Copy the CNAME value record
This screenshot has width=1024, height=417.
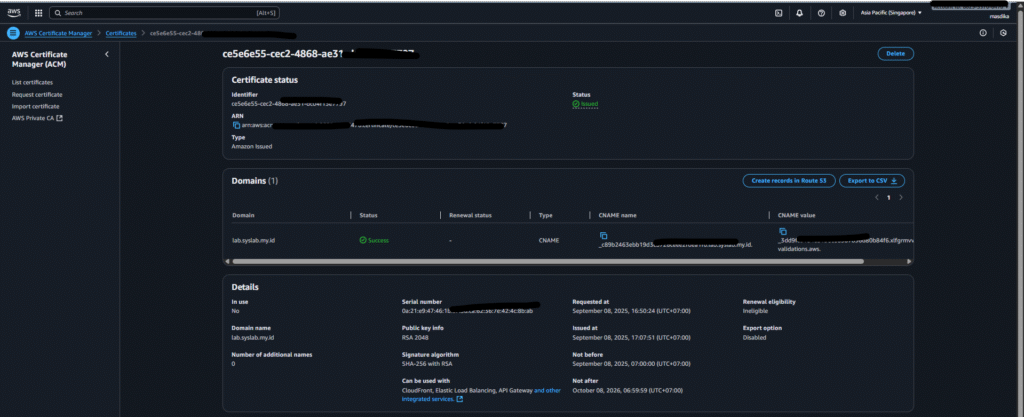point(782,231)
